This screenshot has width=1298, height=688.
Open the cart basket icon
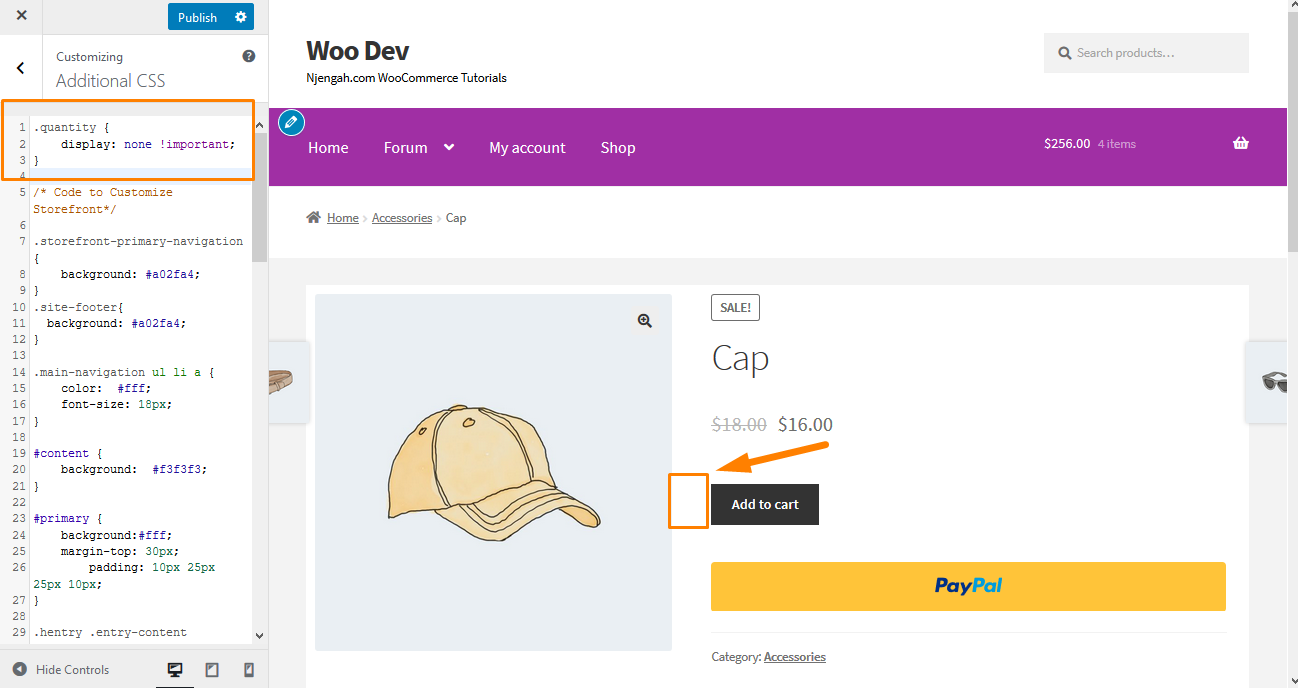click(1241, 143)
